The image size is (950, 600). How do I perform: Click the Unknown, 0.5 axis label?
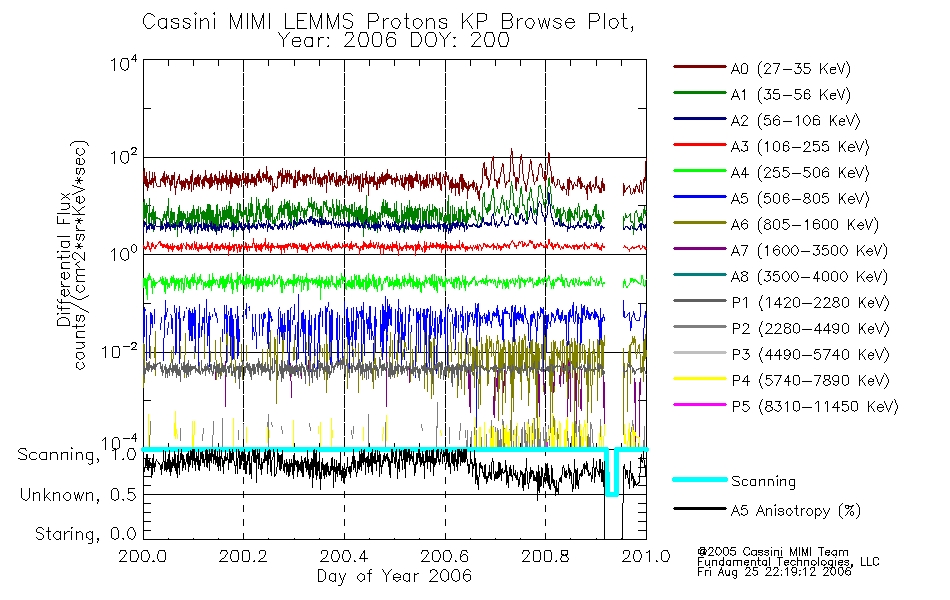point(78,495)
